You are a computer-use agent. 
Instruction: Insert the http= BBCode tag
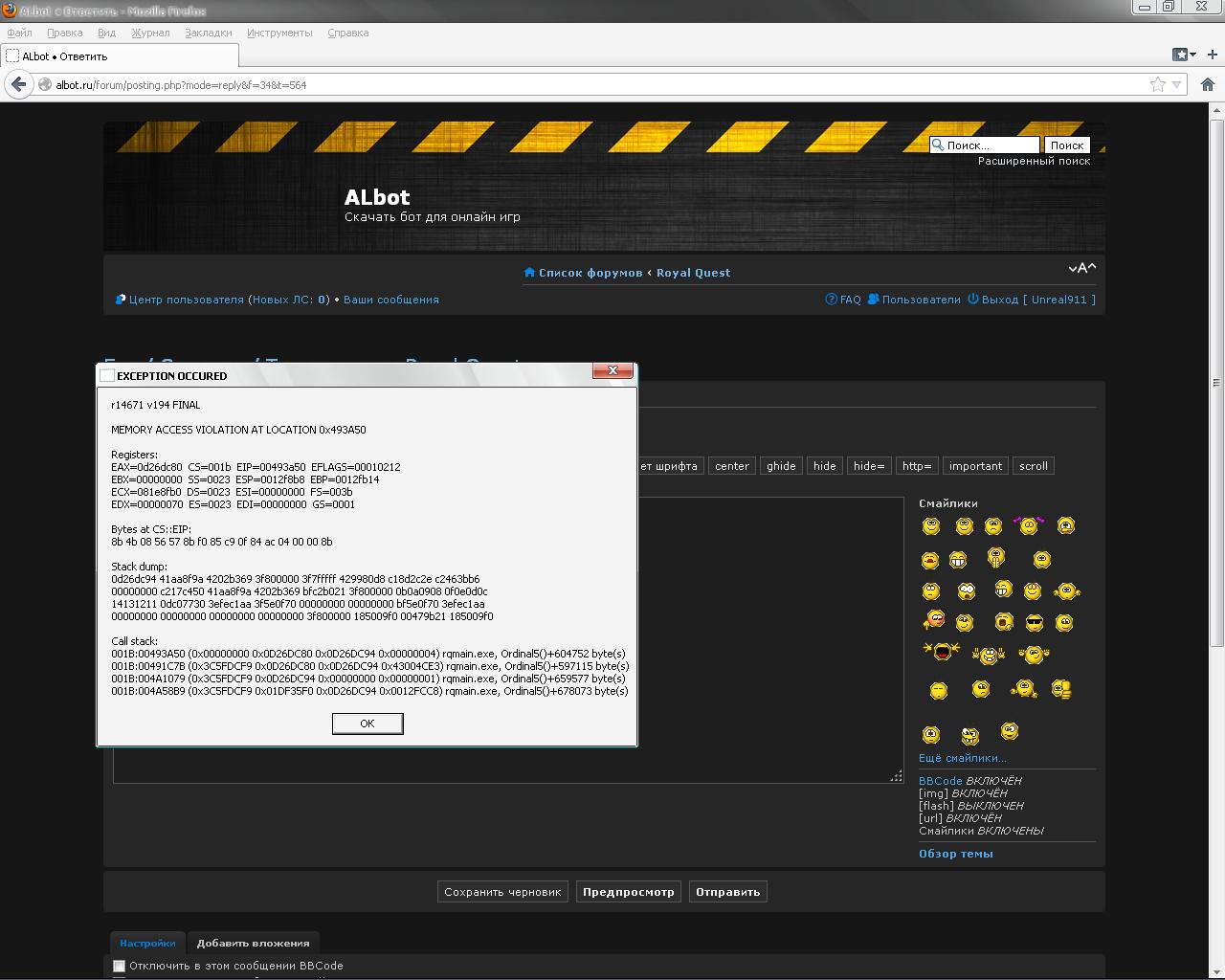tap(917, 466)
